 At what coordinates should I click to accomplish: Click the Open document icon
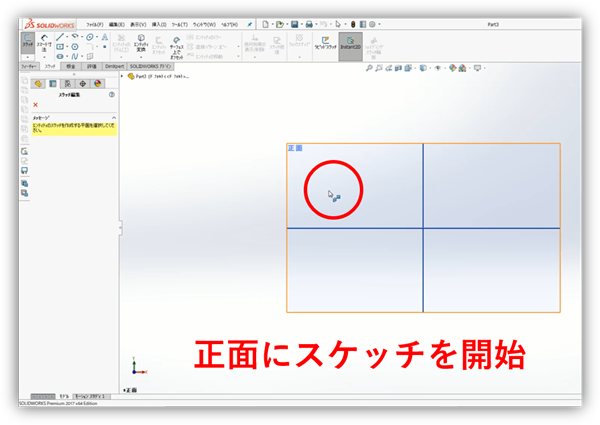tap(280, 24)
